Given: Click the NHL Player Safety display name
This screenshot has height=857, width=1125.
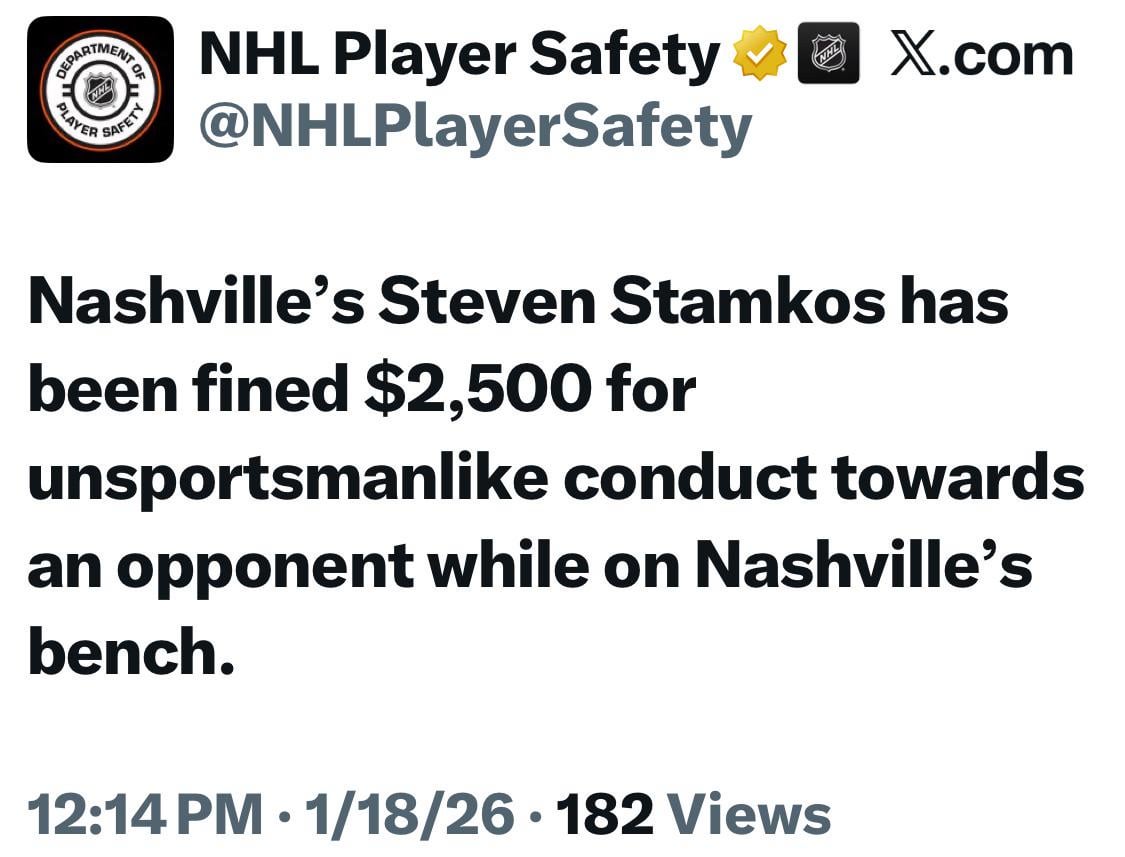Looking at the screenshot, I should [459, 53].
